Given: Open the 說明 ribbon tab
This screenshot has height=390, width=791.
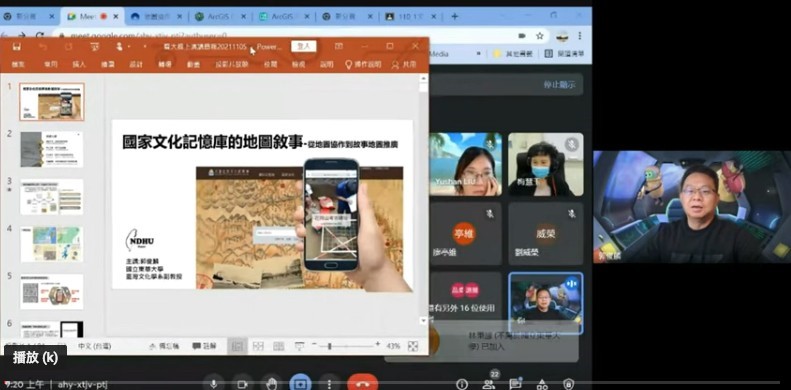Looking at the screenshot, I should [x=327, y=65].
